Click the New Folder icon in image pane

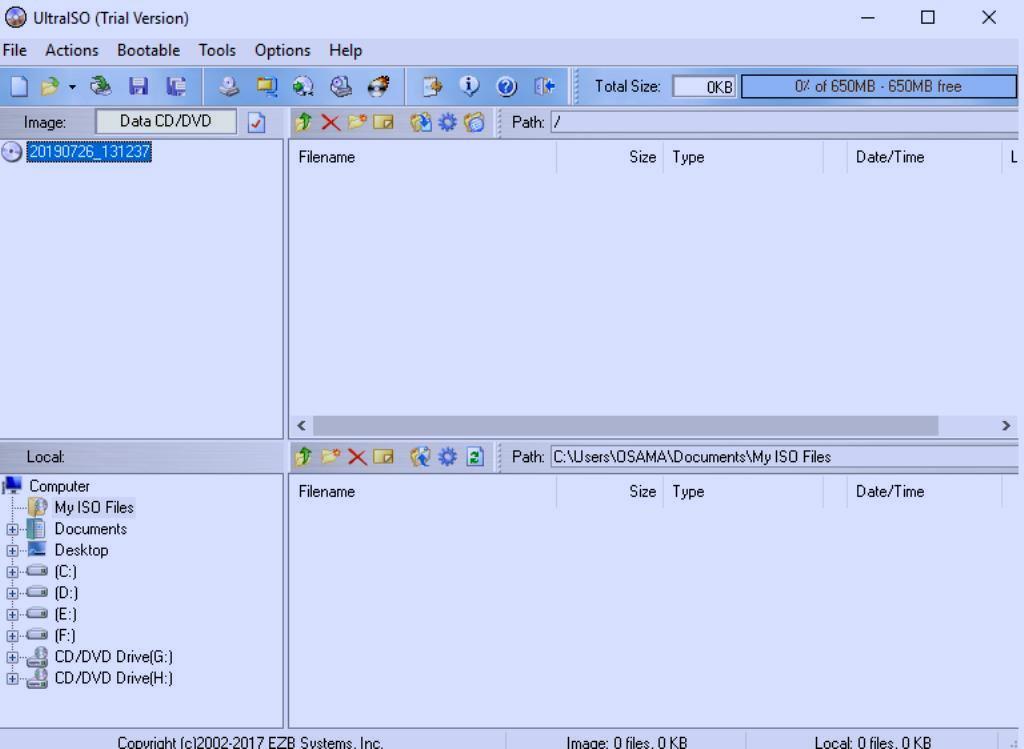[357, 122]
